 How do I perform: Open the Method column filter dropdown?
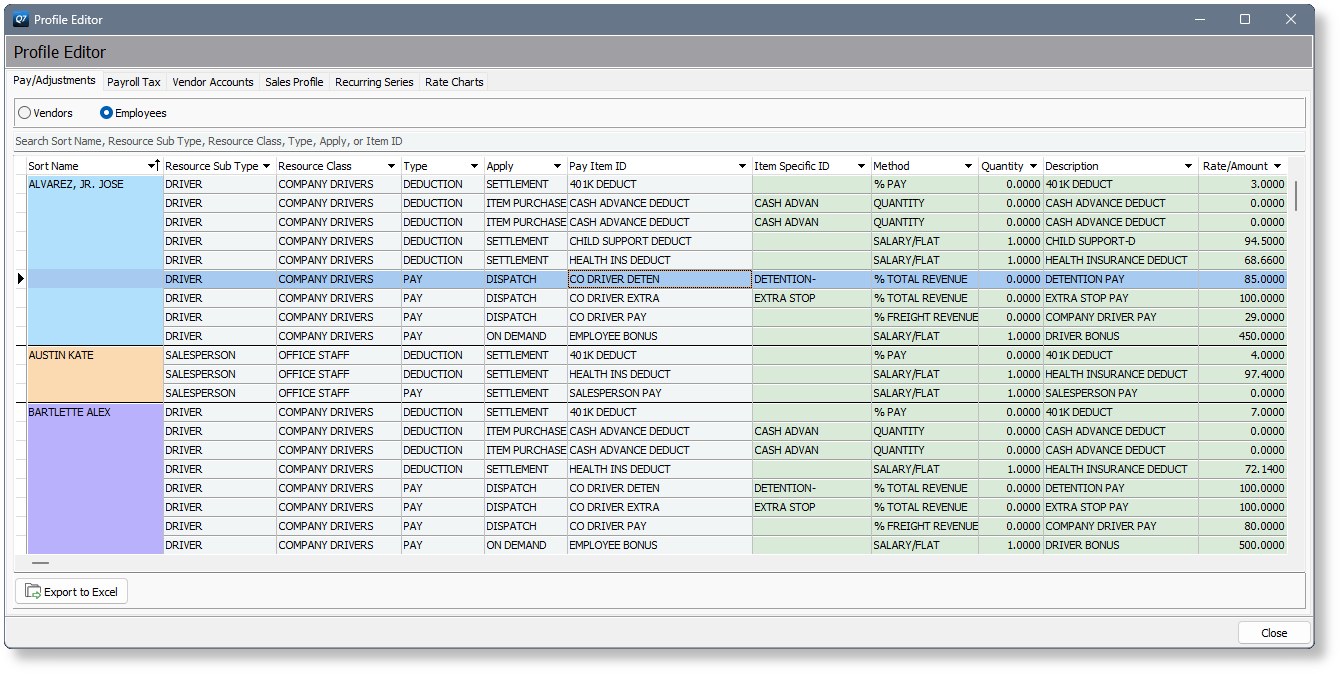click(x=968, y=166)
